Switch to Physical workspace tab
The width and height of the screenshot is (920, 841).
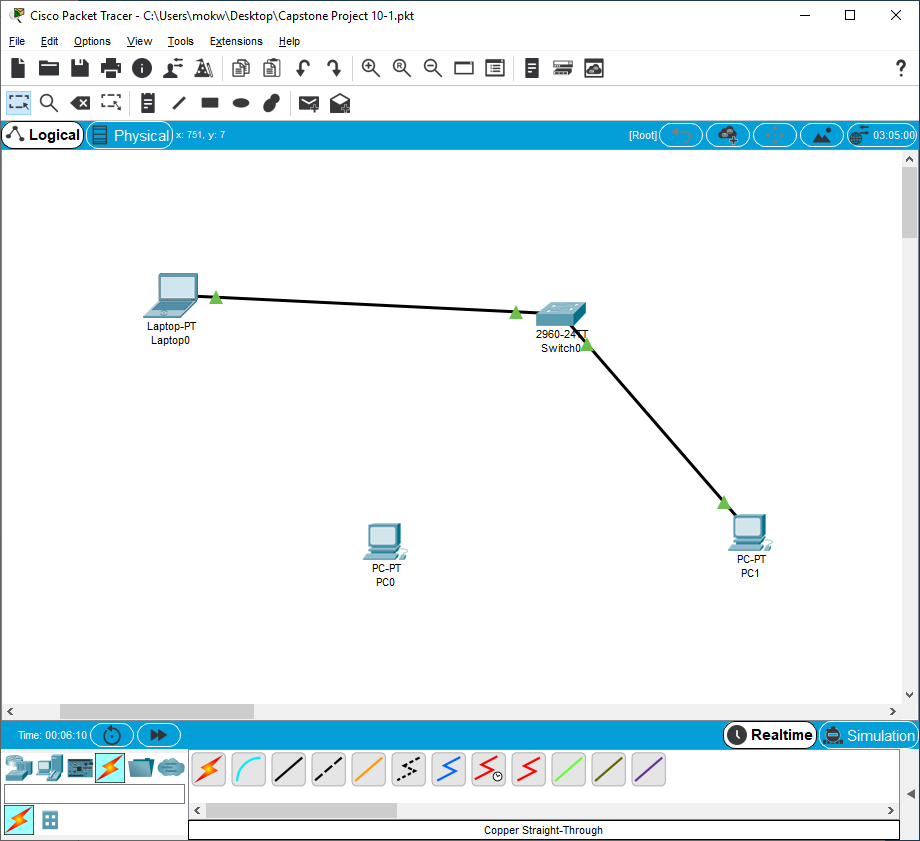click(130, 135)
